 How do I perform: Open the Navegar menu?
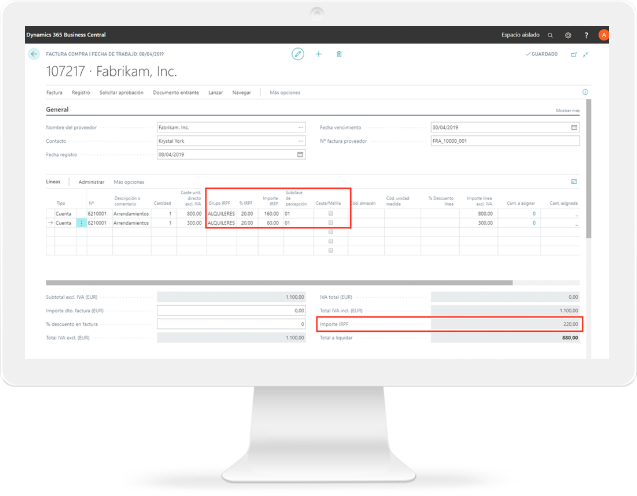[241, 91]
